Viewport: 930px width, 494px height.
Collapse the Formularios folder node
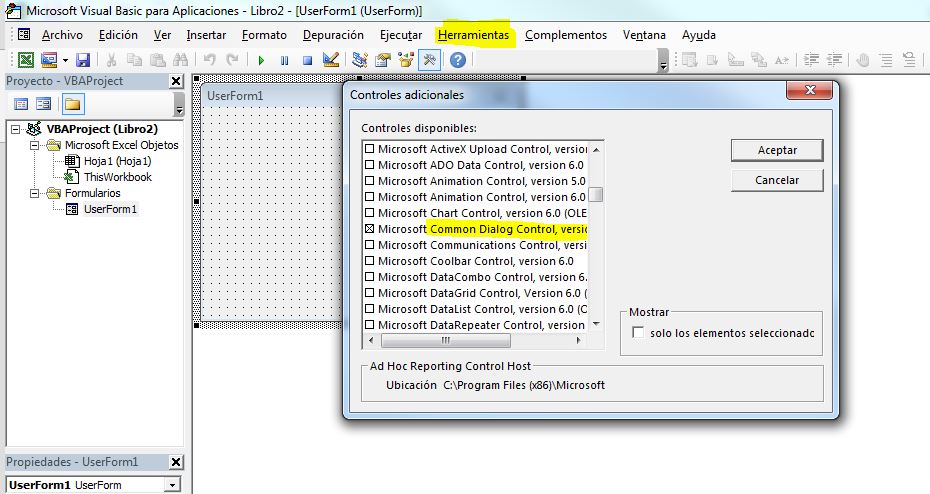tap(34, 193)
